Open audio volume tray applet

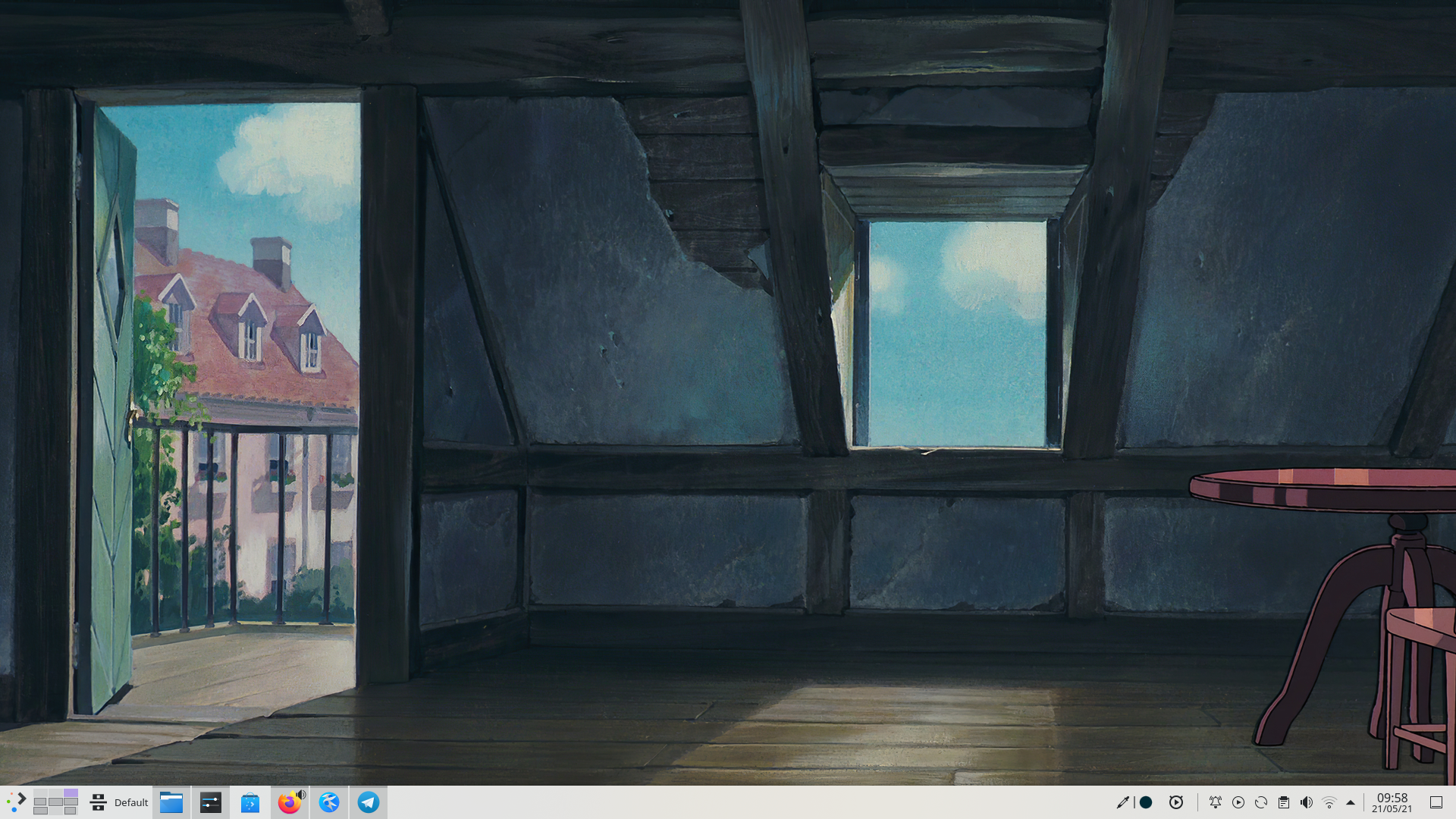(1307, 802)
